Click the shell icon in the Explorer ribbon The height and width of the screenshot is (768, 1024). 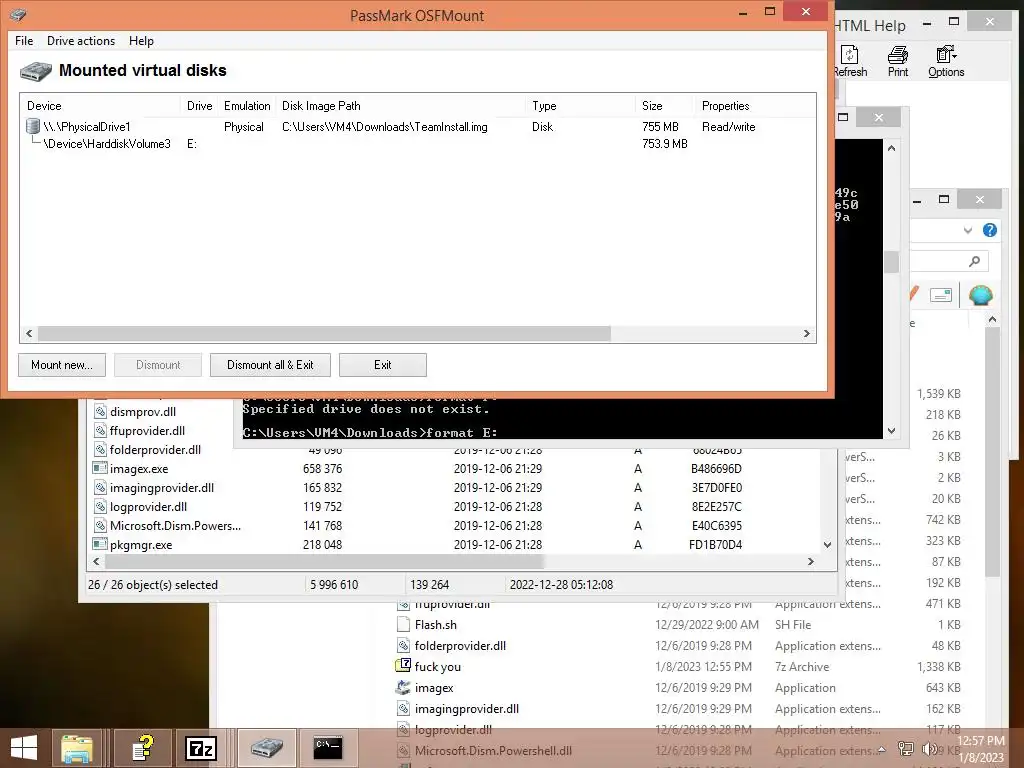tap(981, 296)
